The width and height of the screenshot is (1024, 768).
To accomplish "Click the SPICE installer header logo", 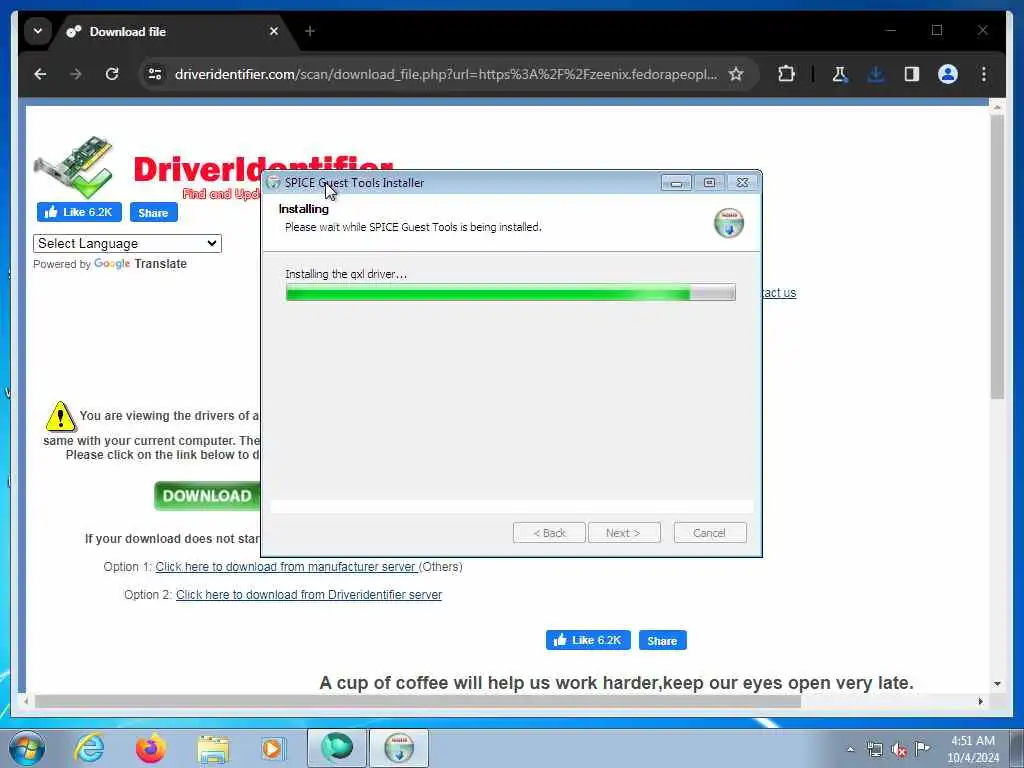I will pyautogui.click(x=729, y=223).
